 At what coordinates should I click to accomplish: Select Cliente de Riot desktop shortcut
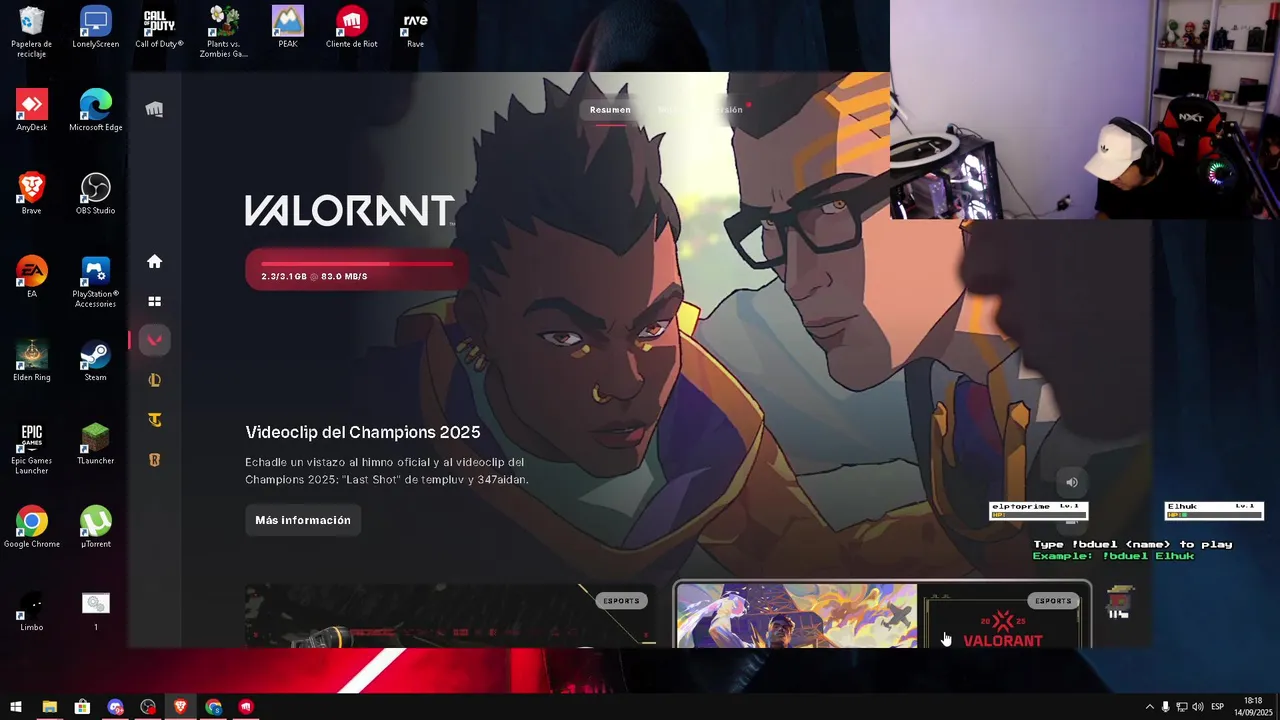[x=351, y=28]
